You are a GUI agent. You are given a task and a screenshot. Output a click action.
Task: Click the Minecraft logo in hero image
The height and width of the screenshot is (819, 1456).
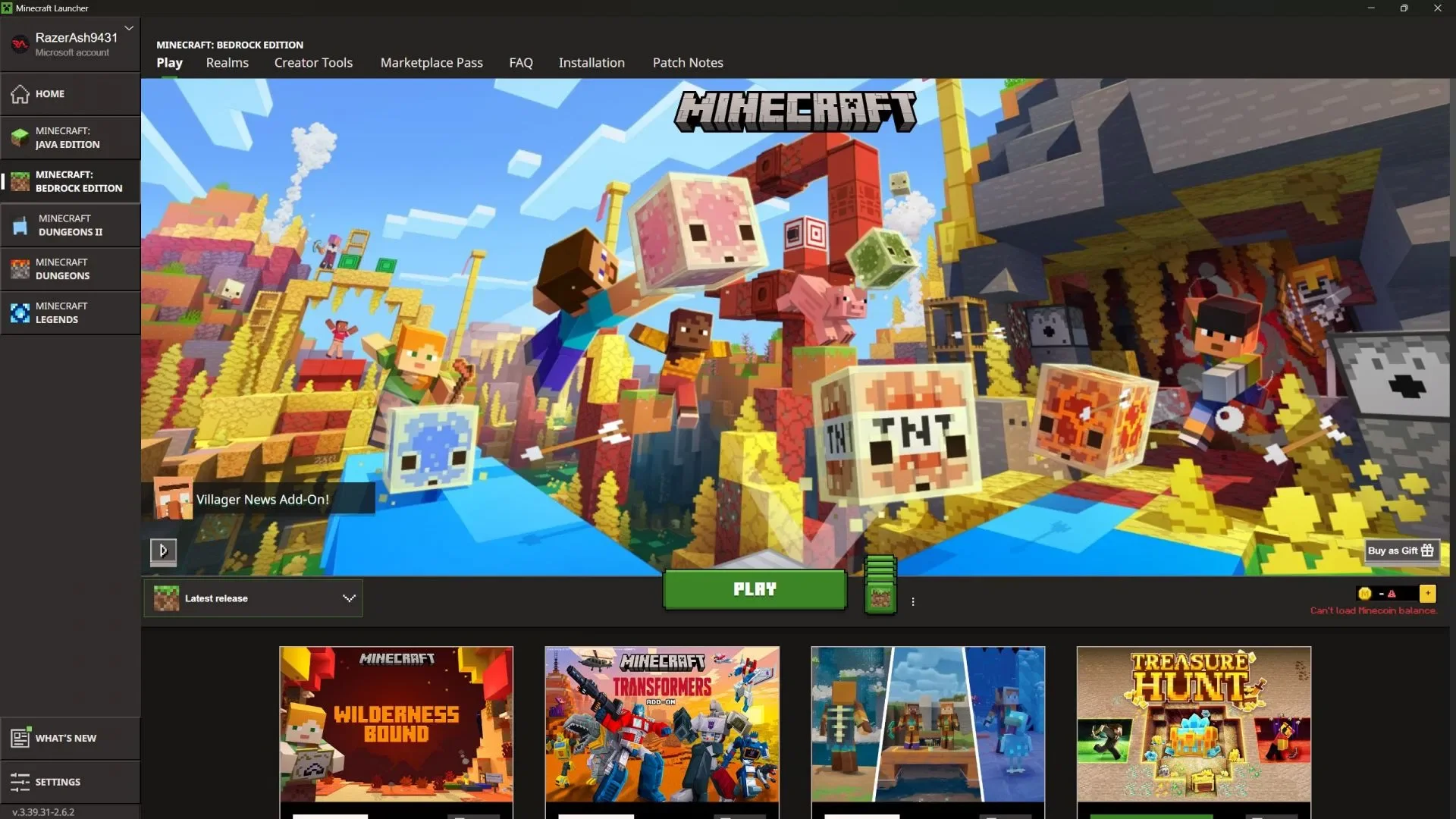[795, 112]
